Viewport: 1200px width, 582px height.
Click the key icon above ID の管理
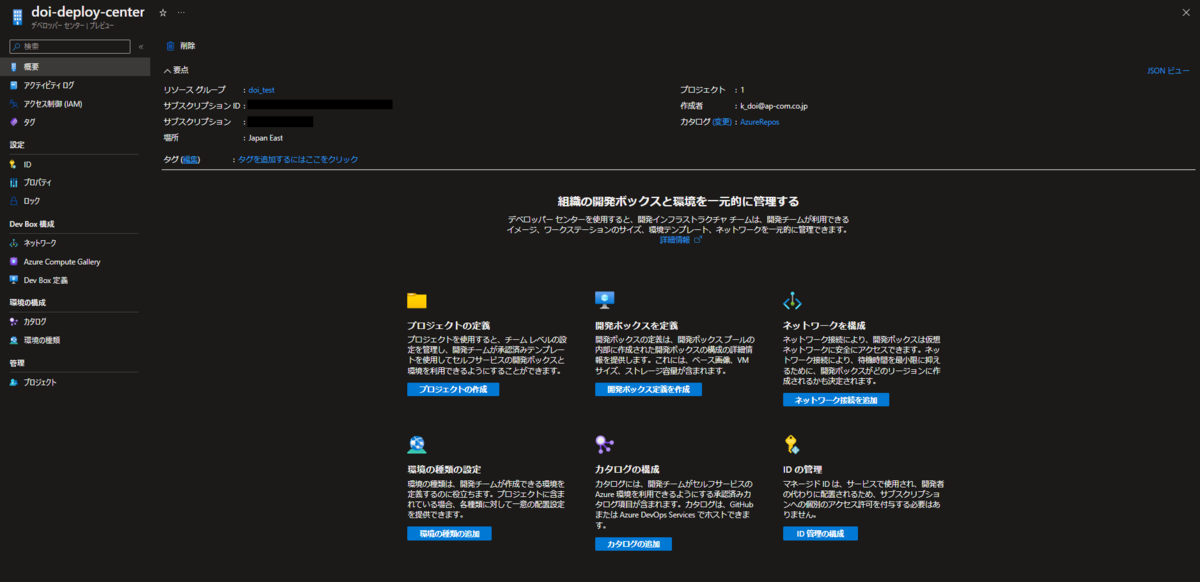(791, 445)
